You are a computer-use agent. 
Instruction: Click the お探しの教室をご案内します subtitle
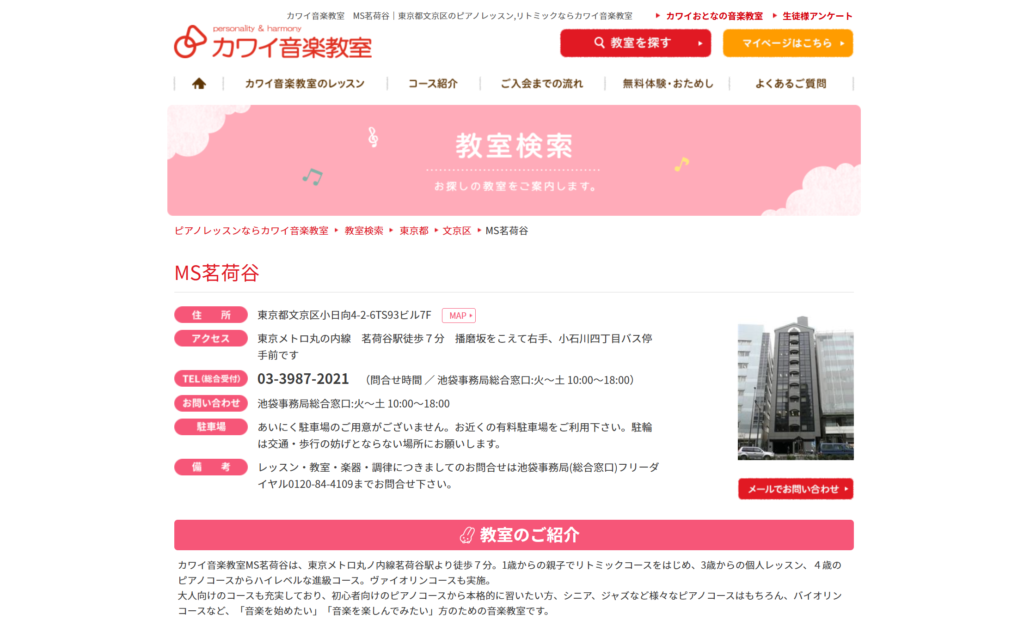516,186
